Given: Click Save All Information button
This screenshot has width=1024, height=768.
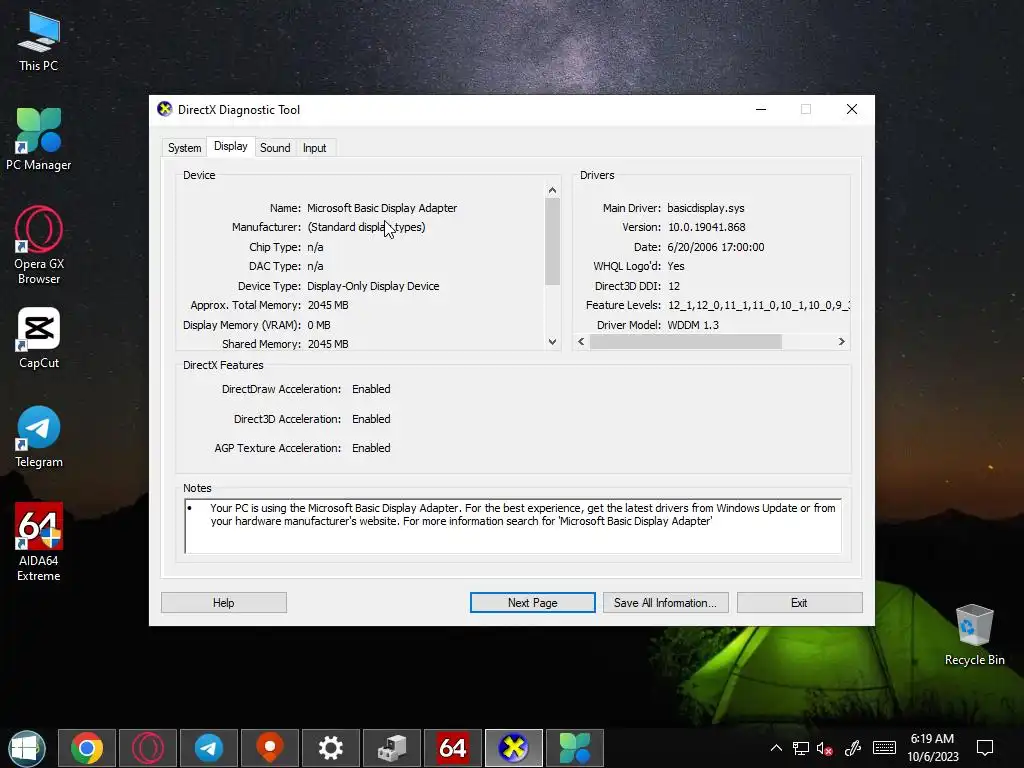Looking at the screenshot, I should pos(665,603).
